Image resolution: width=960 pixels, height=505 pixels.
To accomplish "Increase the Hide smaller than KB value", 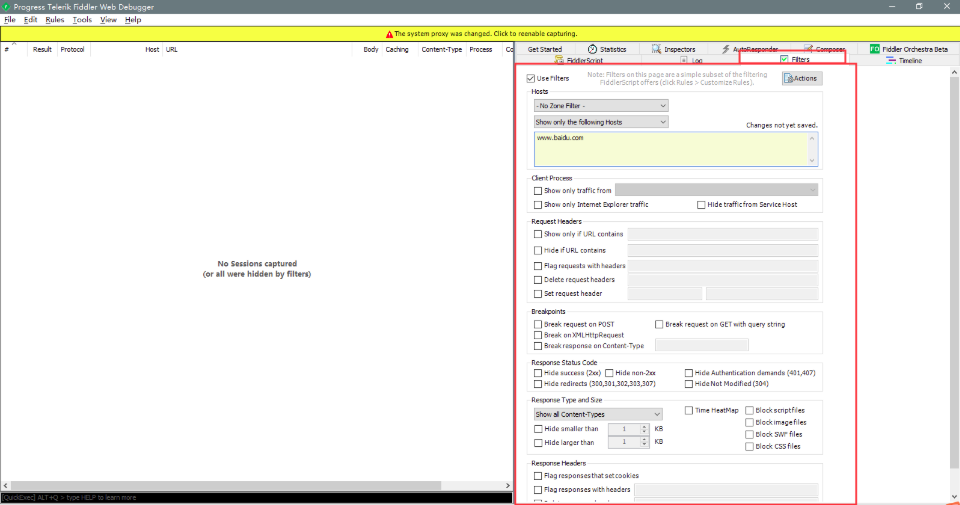I will [x=644, y=427].
